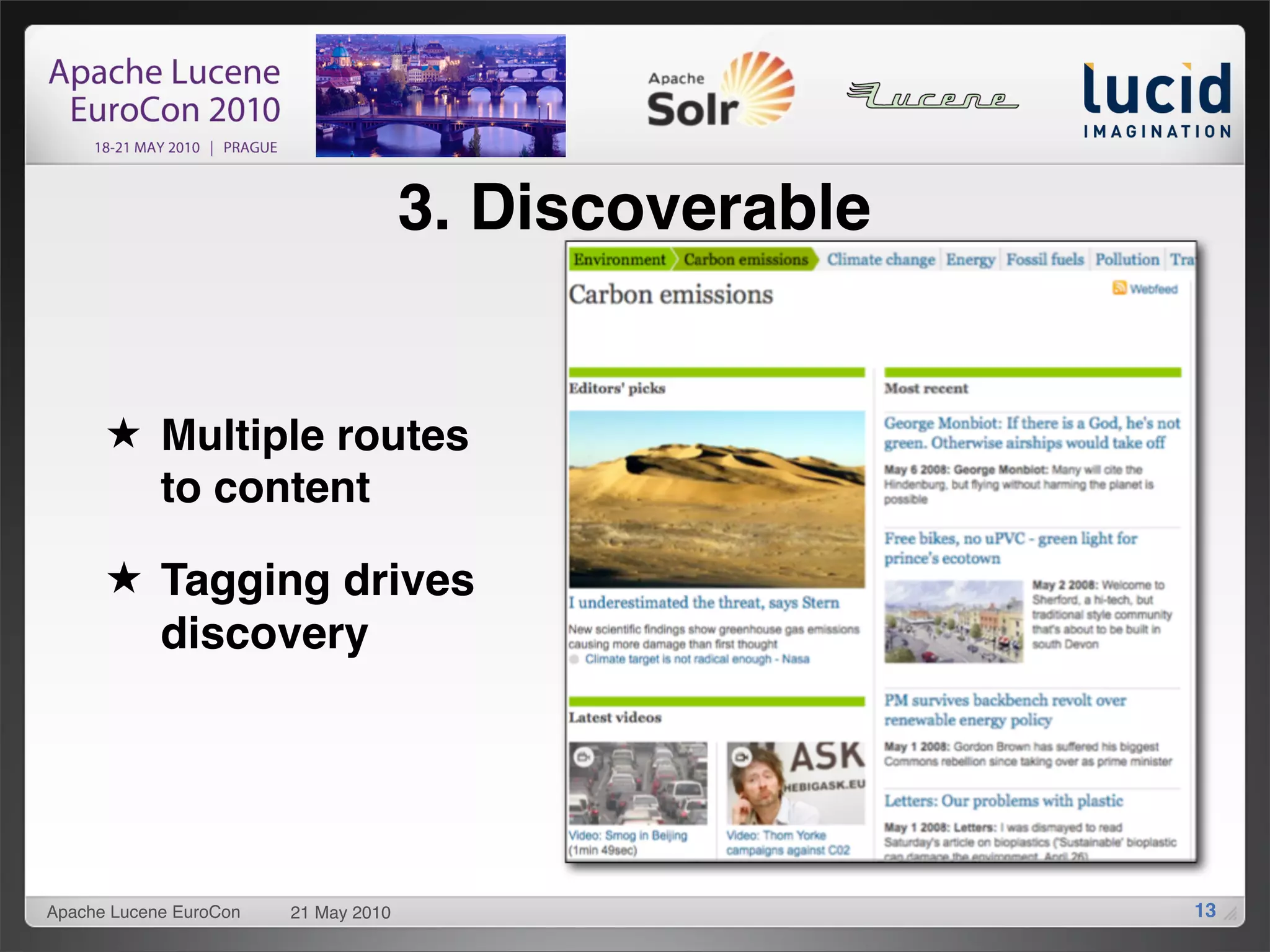View the ecotown street illustration thumbnail
The width and height of the screenshot is (1270, 952).
[x=954, y=622]
